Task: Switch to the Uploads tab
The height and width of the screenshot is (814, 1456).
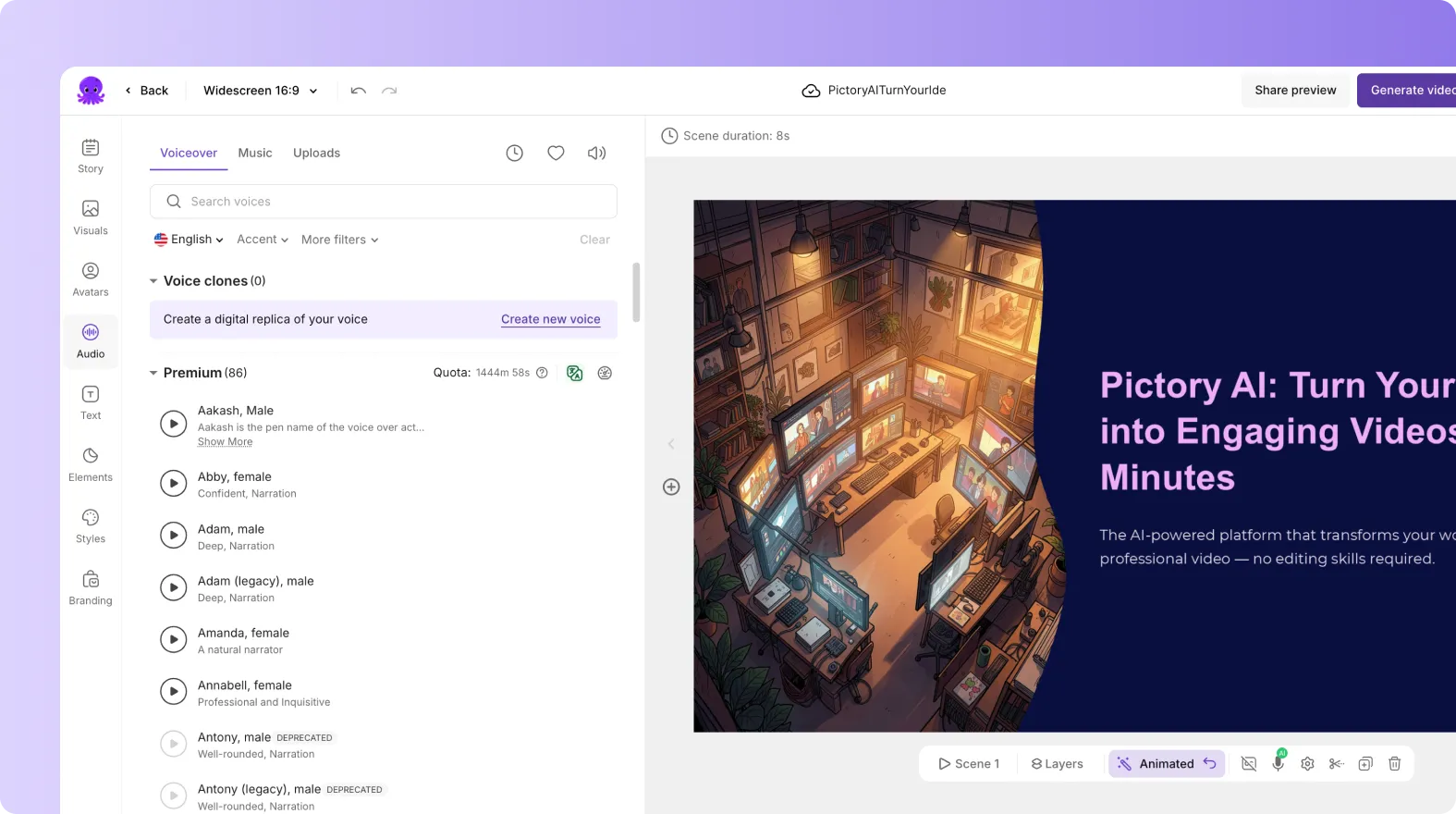Action: 316,153
